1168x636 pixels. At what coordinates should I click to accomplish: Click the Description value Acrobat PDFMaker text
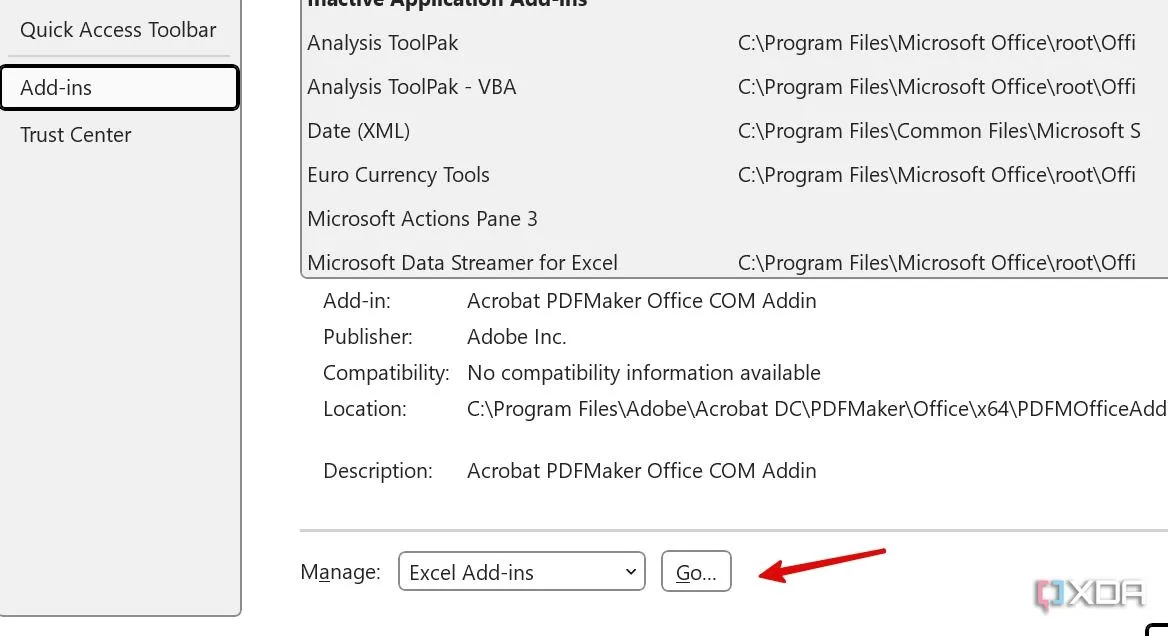(x=641, y=471)
